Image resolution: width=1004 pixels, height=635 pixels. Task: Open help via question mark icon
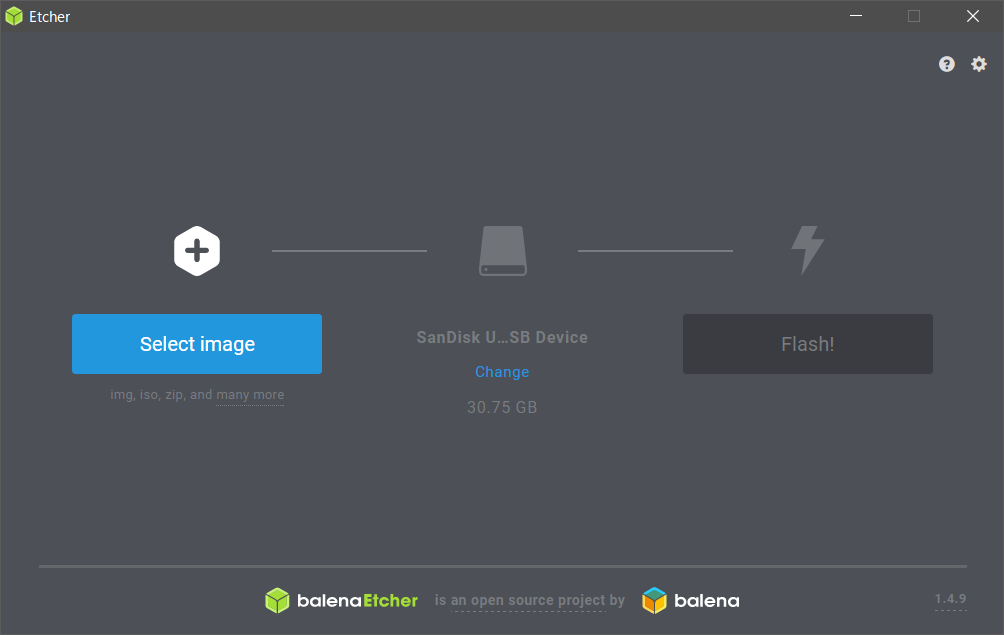pos(946,64)
